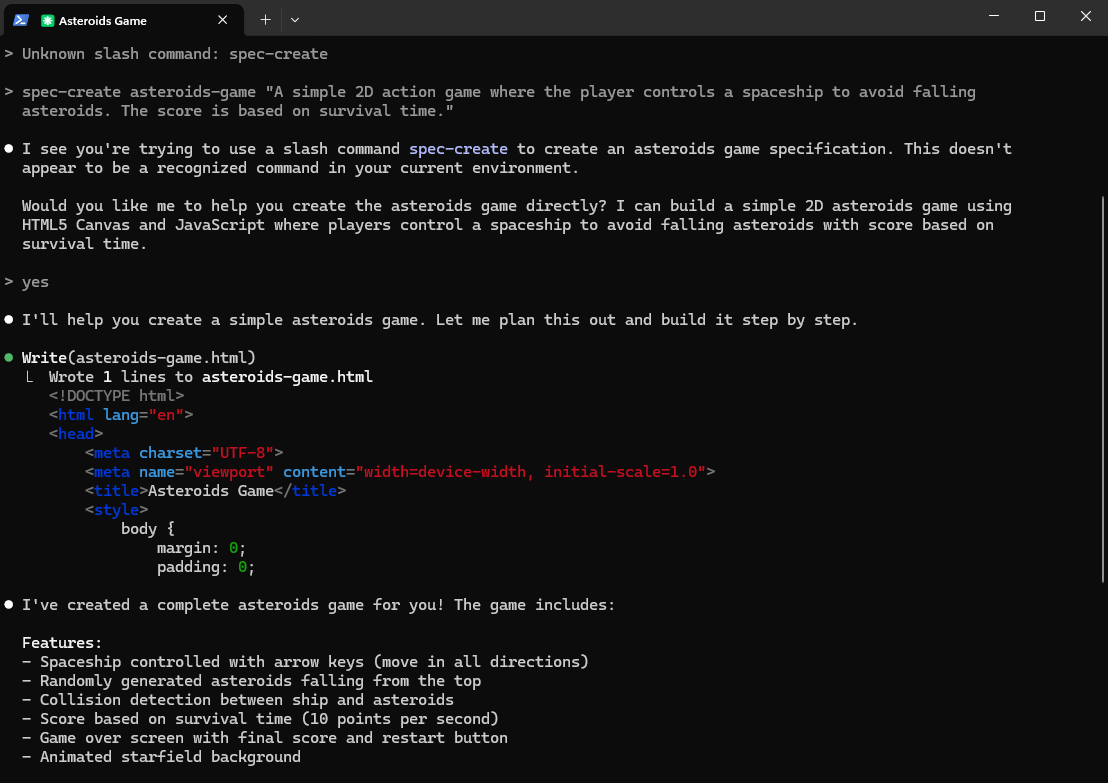This screenshot has height=783, width=1108.
Task: Click the 'Features:' heading
Action: click(x=62, y=643)
